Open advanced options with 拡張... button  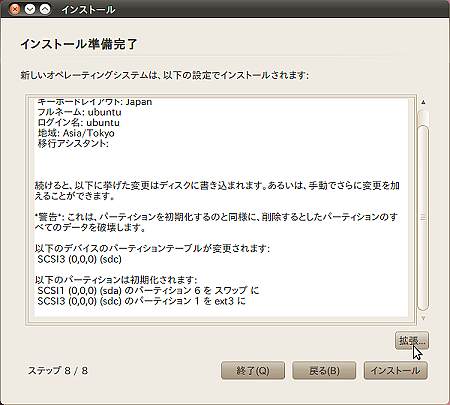412,340
